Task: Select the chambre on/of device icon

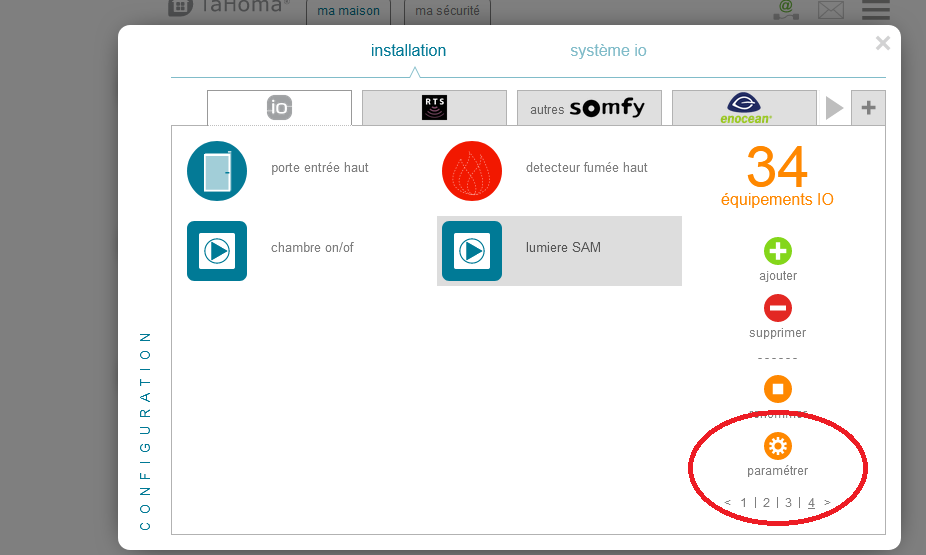Action: point(216,251)
